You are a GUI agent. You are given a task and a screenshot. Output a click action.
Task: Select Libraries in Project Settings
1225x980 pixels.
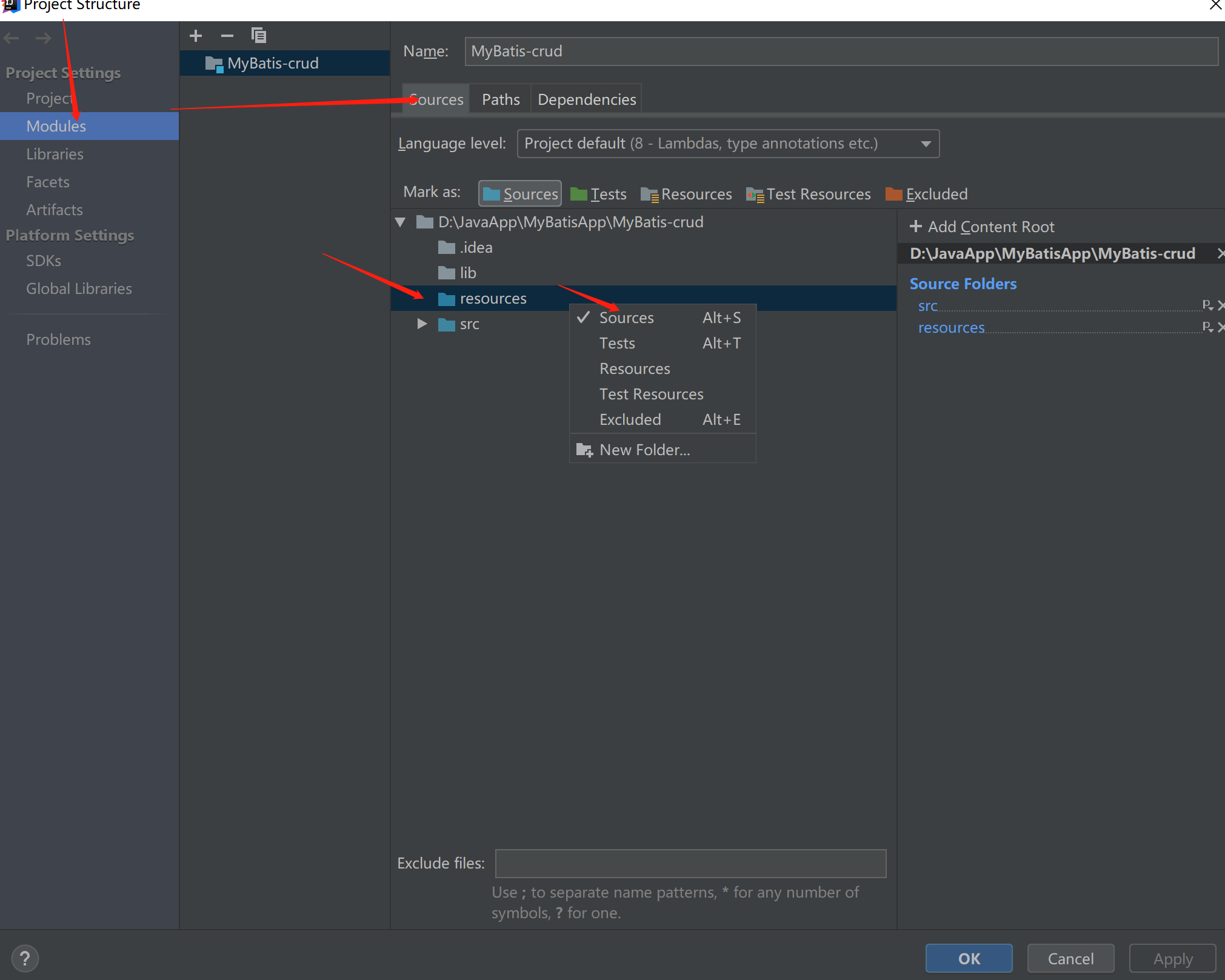(55, 154)
